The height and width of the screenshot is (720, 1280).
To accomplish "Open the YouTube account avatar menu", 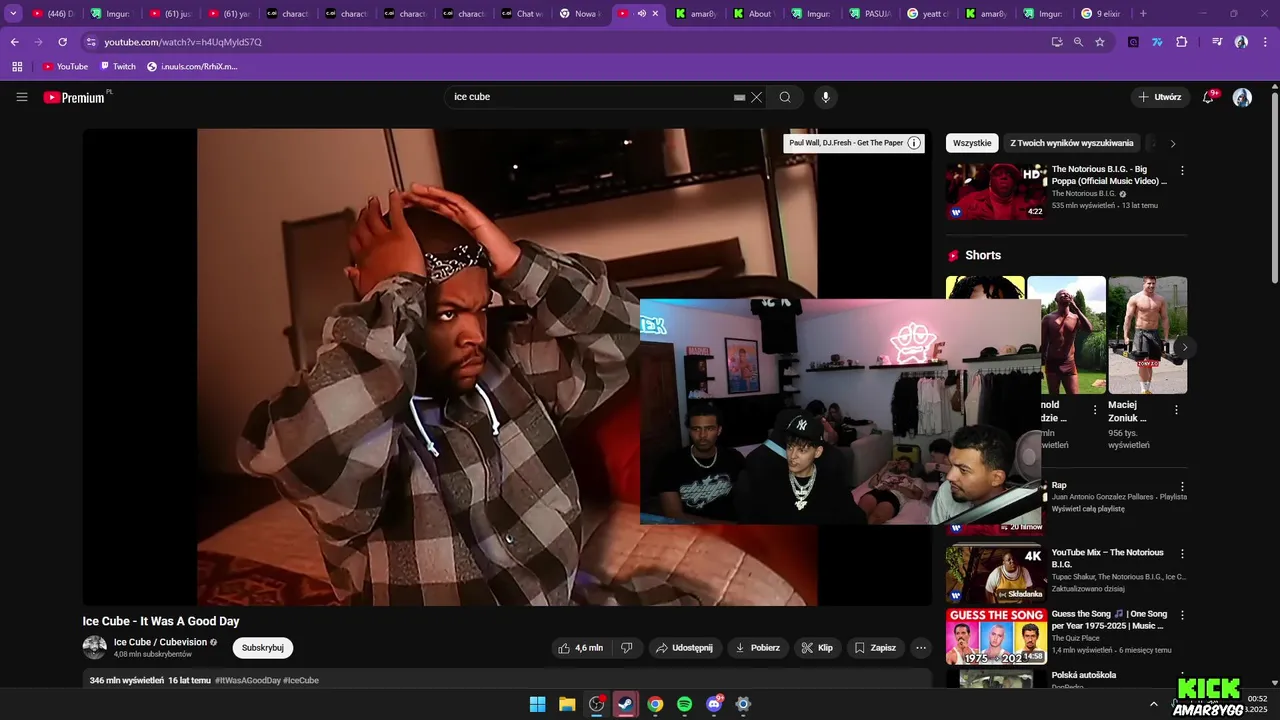I will click(1242, 97).
